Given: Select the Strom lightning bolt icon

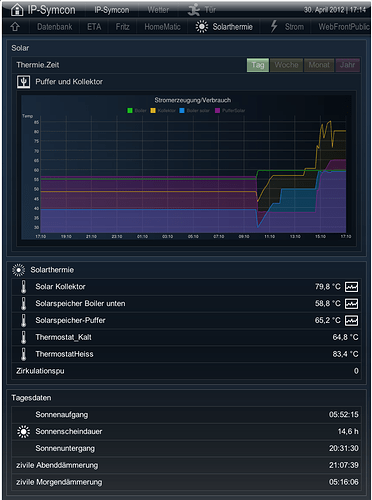Looking at the screenshot, I should tap(274, 26).
